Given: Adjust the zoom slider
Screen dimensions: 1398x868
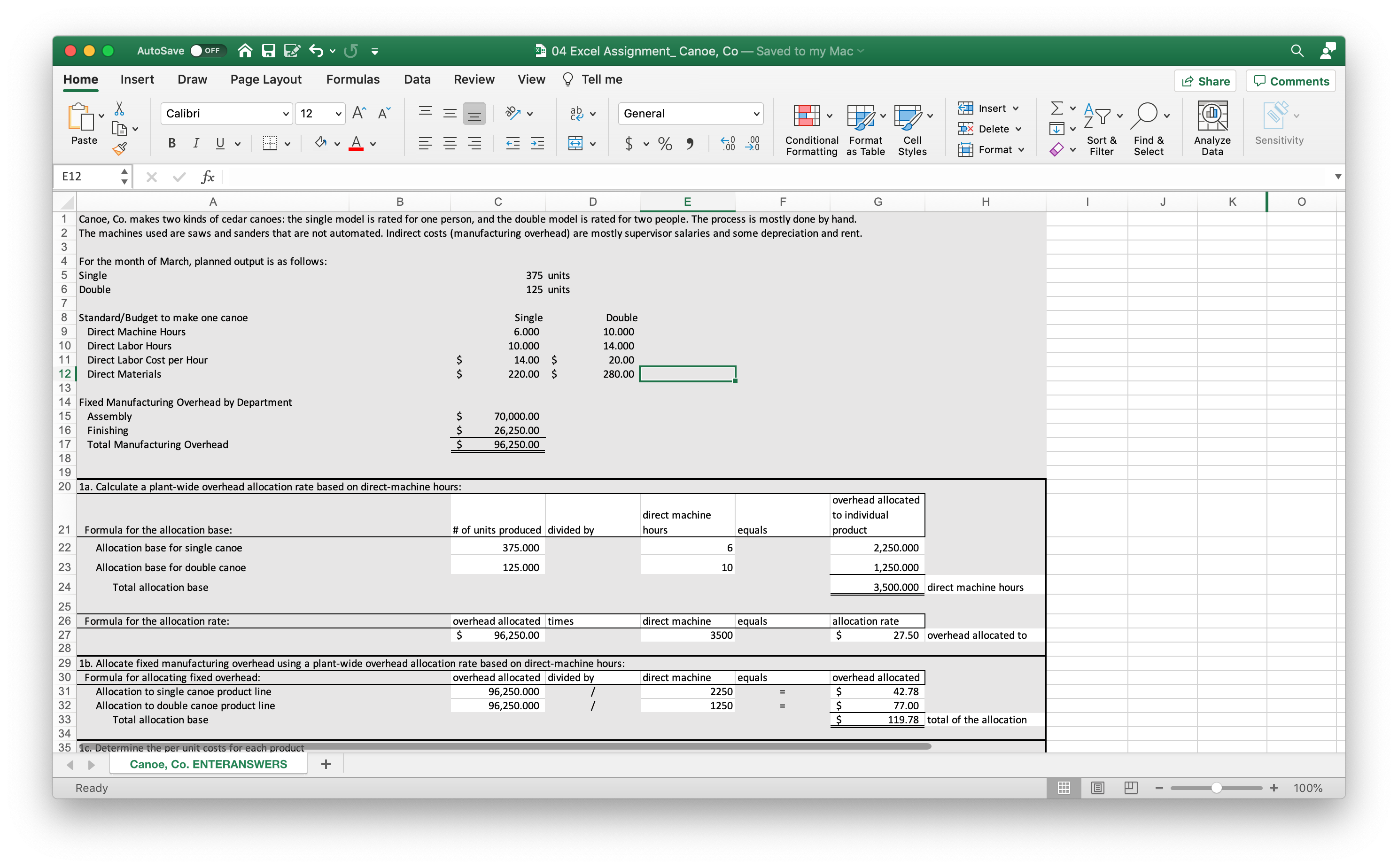Looking at the screenshot, I should 1216,788.
